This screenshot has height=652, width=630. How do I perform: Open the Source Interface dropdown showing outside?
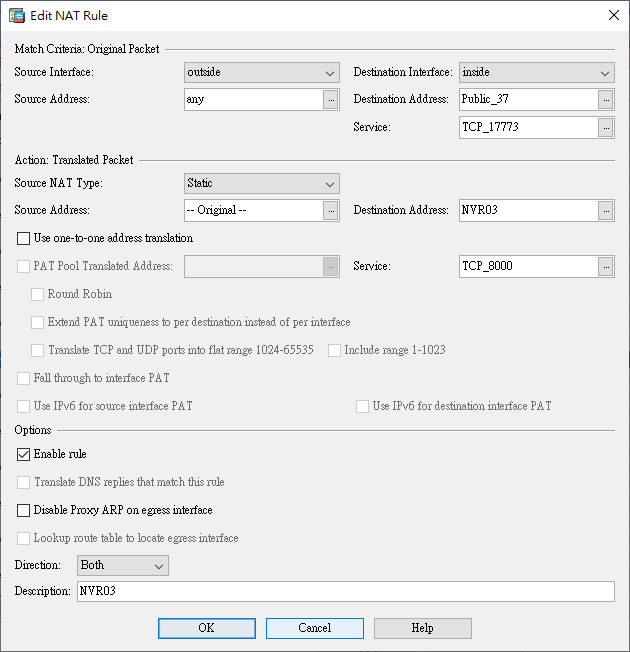tap(262, 73)
